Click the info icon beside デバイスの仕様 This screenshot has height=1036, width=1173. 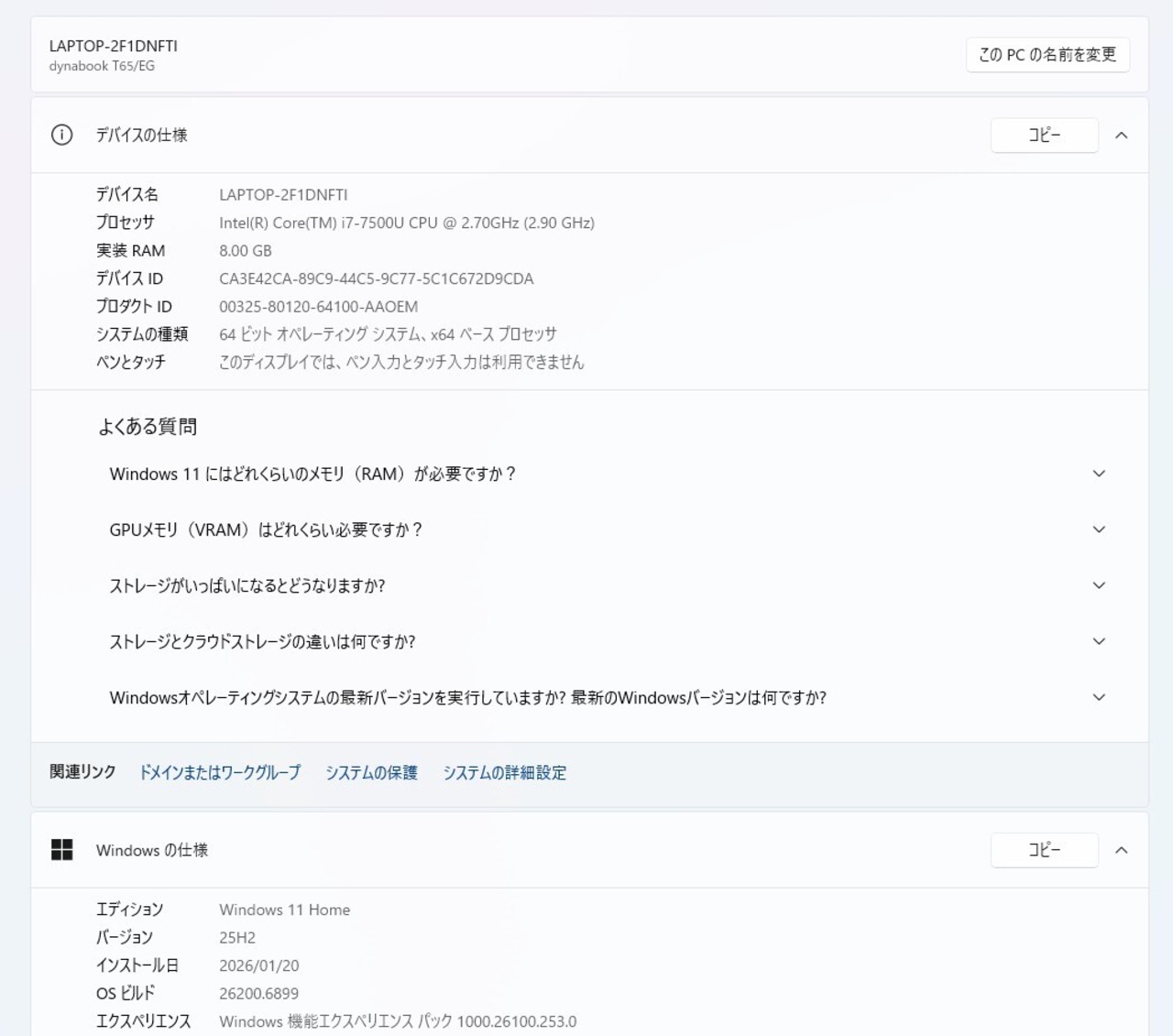pyautogui.click(x=61, y=136)
